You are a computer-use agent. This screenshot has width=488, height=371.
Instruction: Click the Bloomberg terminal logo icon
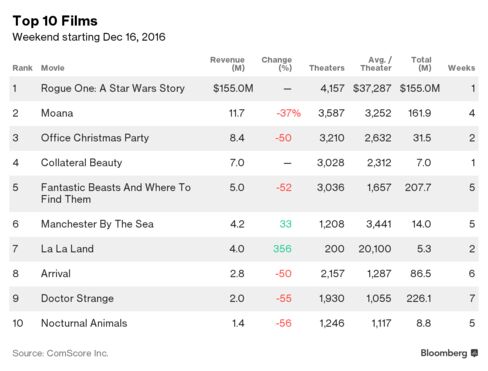coord(474,353)
